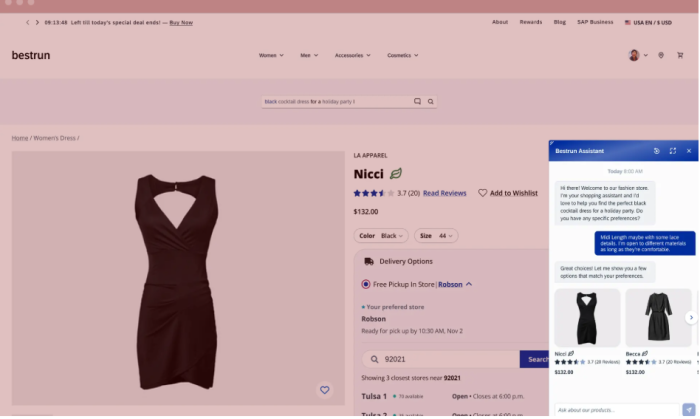The height and width of the screenshot is (419, 700).
Task: Open the Size 44 dropdown
Action: point(436,236)
